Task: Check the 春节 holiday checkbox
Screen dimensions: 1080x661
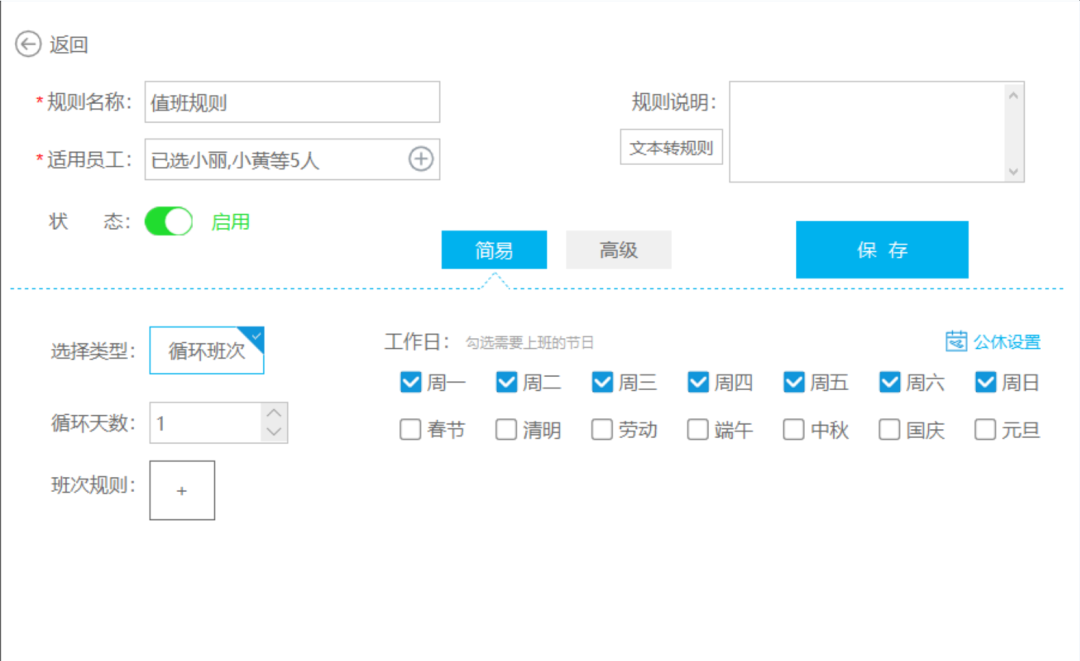Action: point(411,430)
